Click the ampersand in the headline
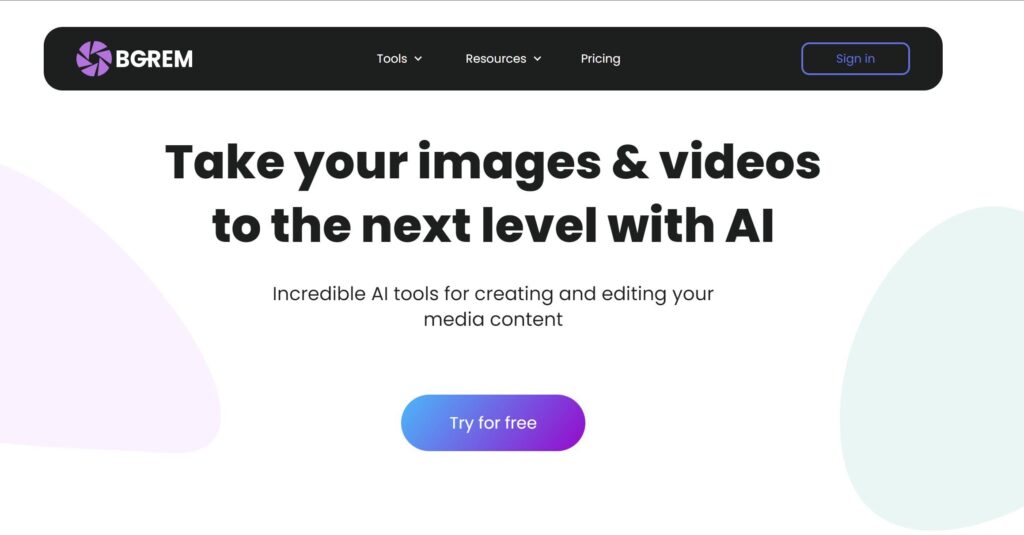This screenshot has height=535, width=1024. 630,163
